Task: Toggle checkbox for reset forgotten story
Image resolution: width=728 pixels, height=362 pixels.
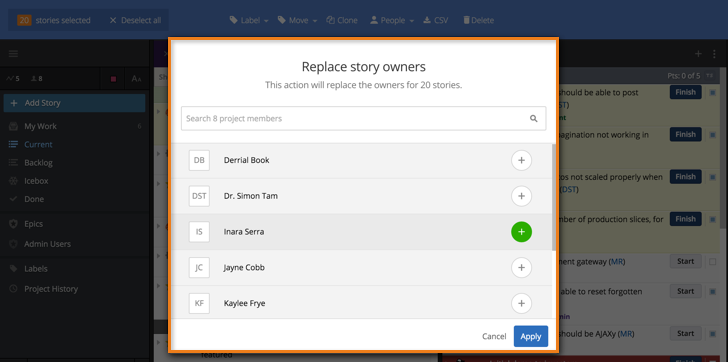Action: coord(713,292)
